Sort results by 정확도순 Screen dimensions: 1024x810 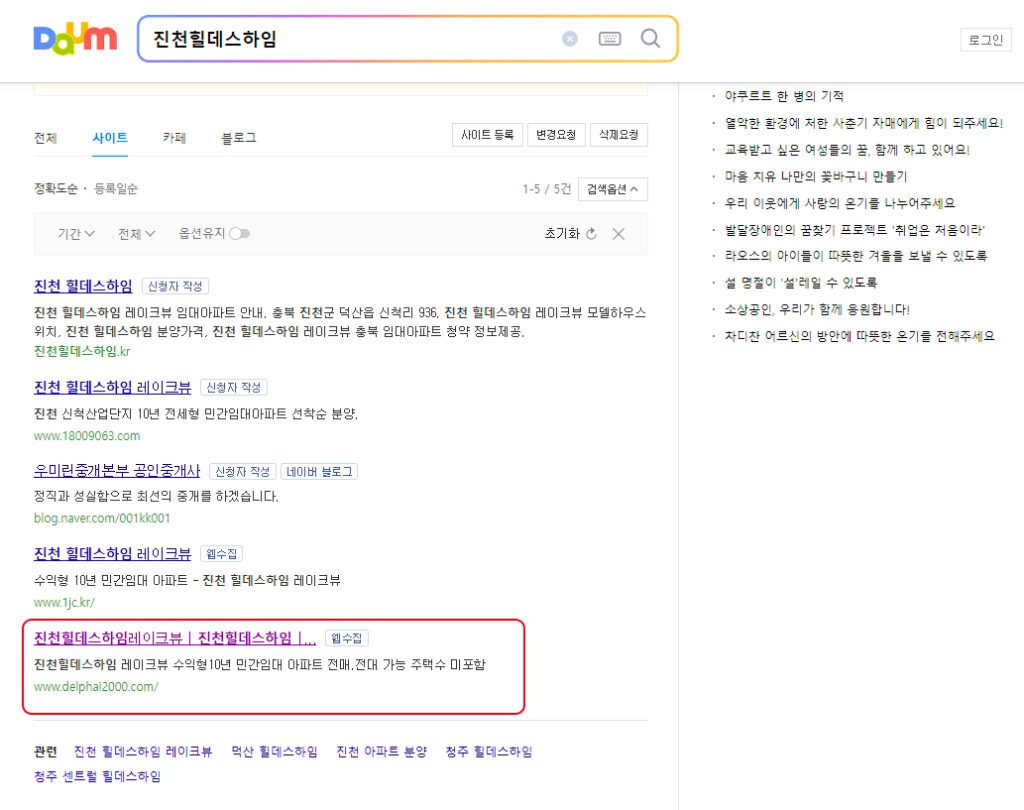(56, 189)
